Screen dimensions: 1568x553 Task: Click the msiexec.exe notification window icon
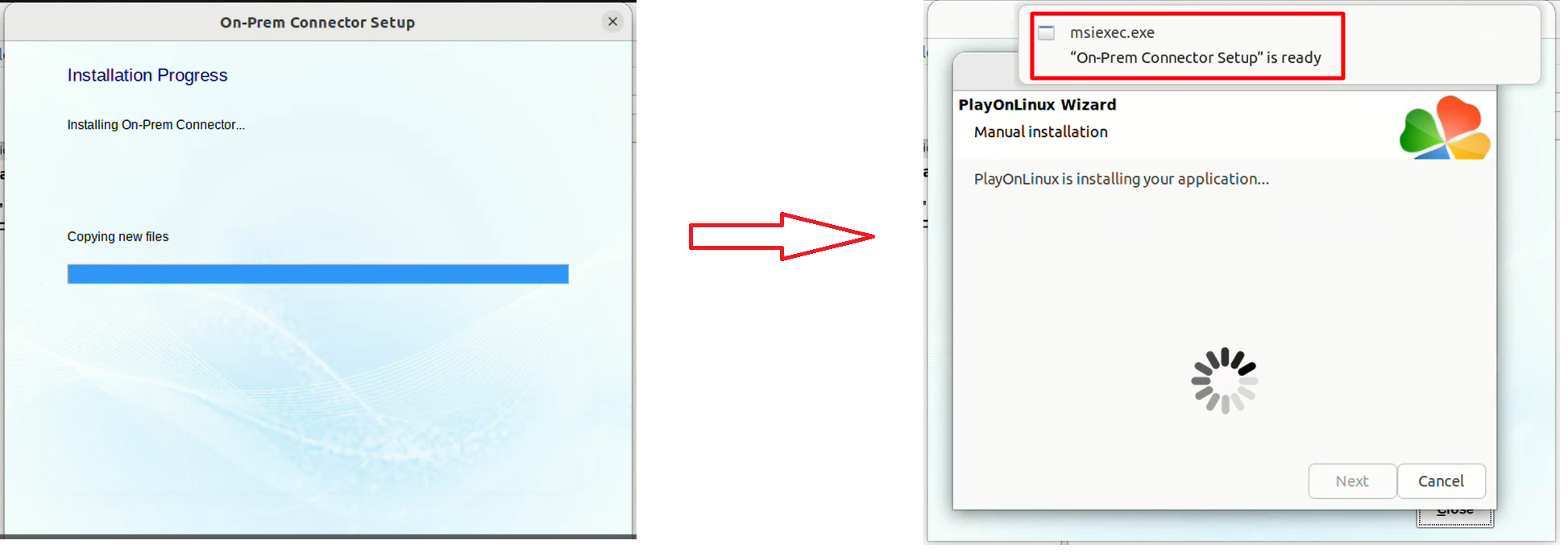point(1046,33)
